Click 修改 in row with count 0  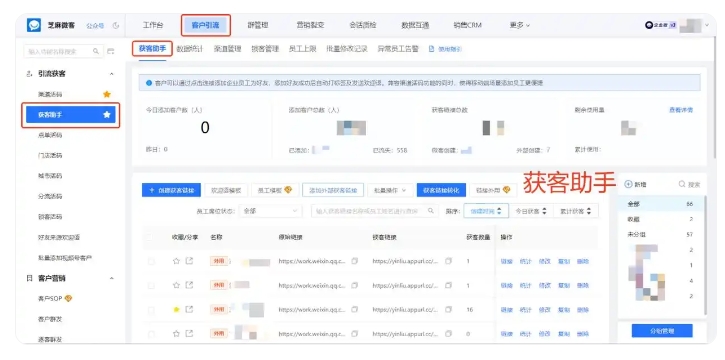[544, 334]
